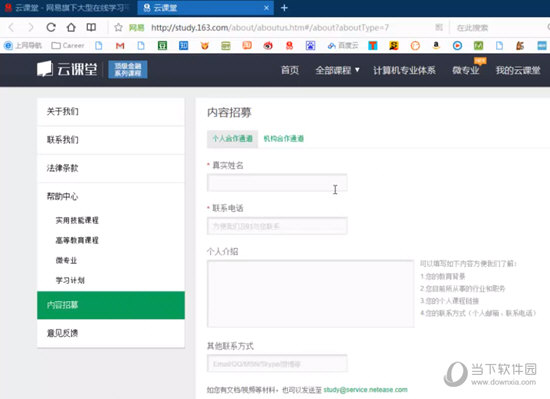Click the study@service.netease.com email link
The image size is (550, 399).
coord(365,390)
